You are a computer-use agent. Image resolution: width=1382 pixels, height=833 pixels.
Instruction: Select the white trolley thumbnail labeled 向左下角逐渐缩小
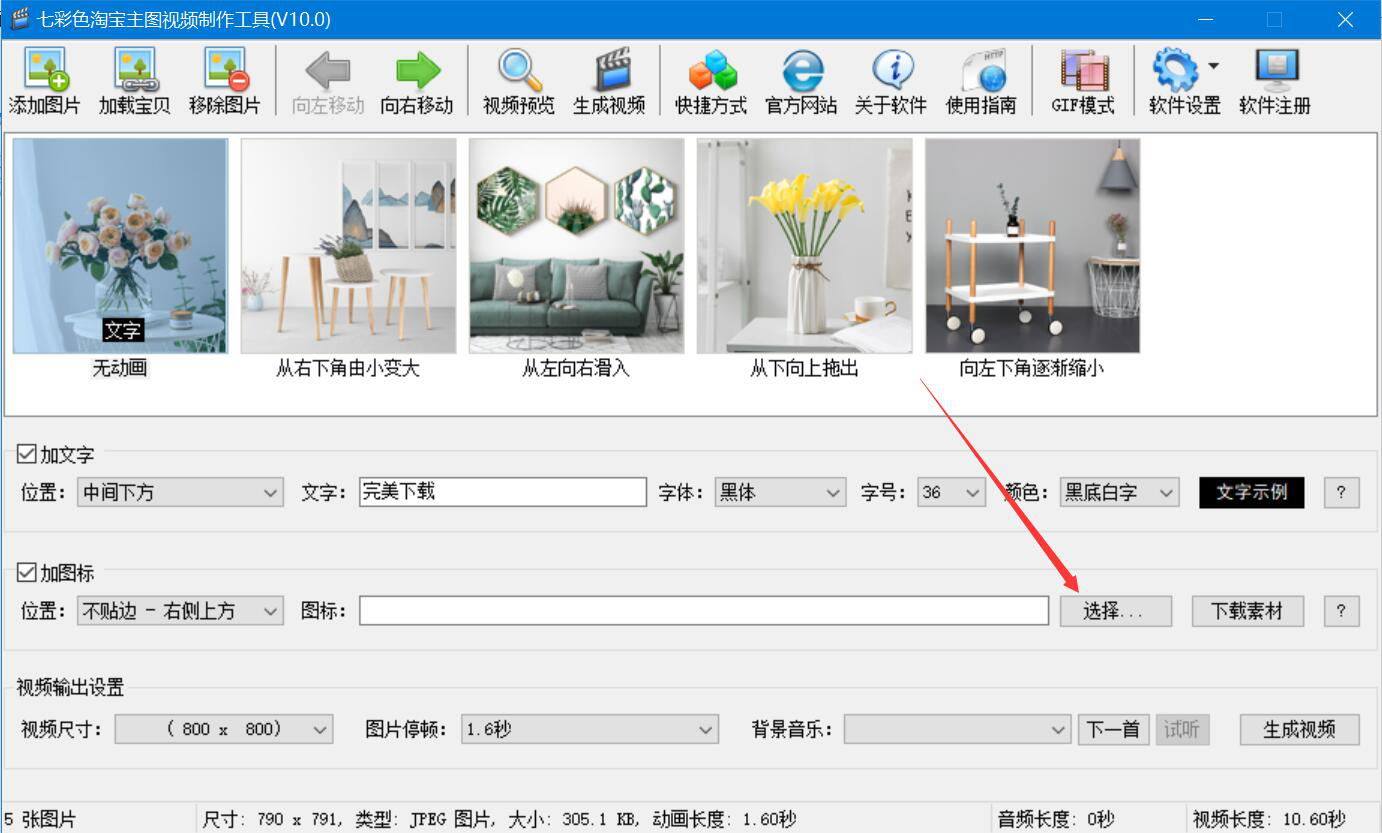click(1032, 246)
